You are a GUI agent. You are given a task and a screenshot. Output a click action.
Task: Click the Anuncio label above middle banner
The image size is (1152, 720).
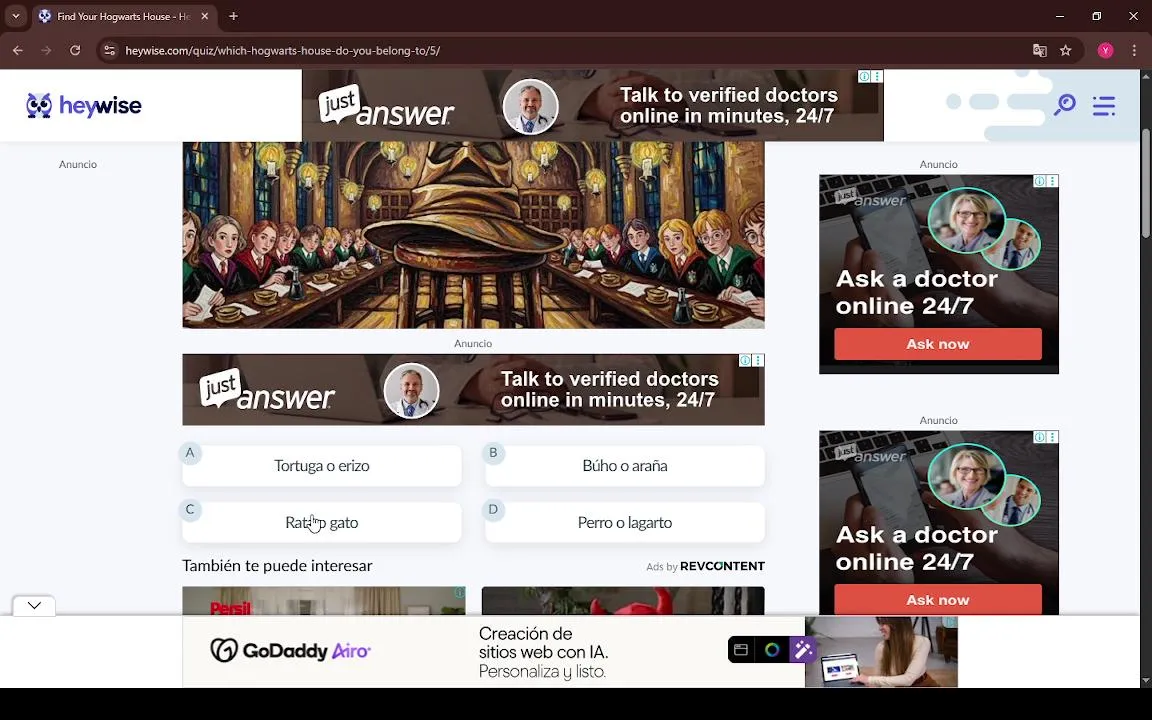[x=473, y=343]
